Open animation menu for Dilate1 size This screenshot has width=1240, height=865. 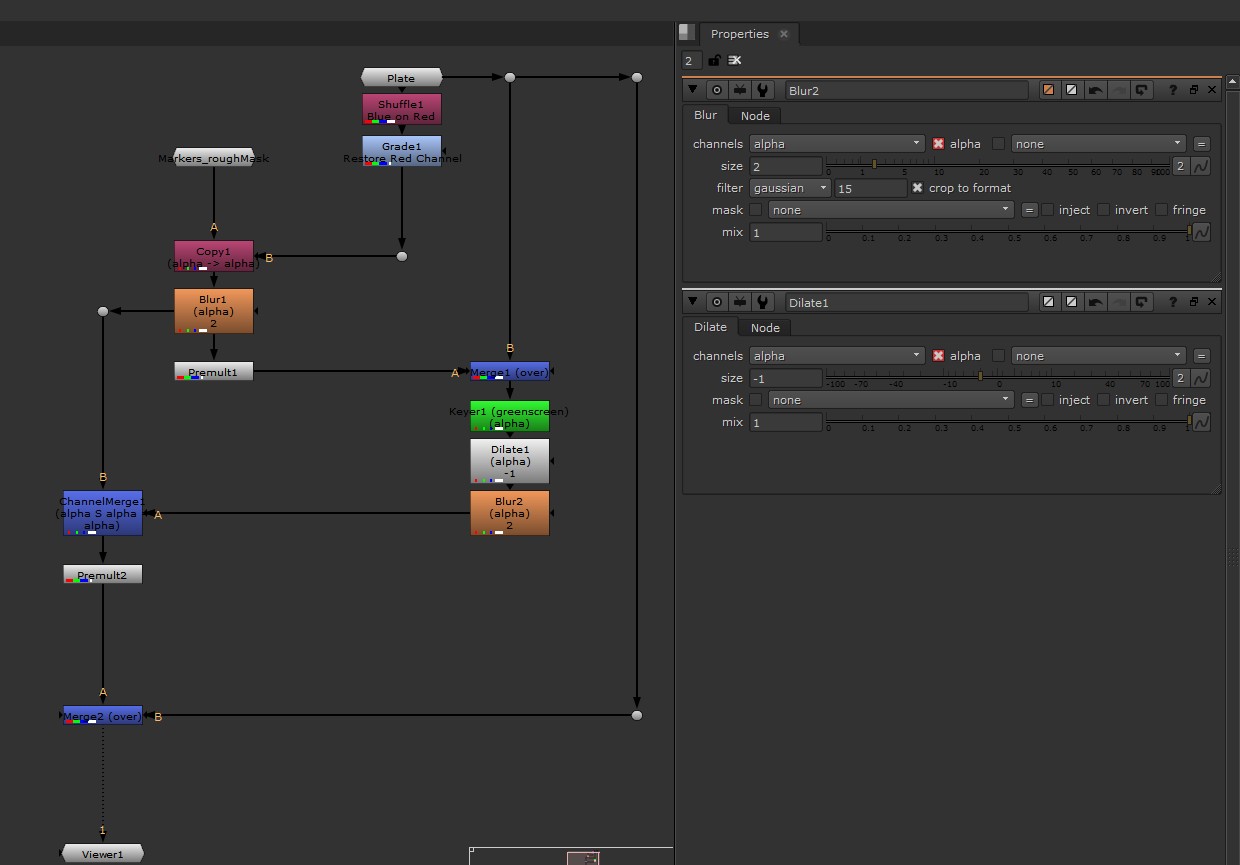point(1201,378)
